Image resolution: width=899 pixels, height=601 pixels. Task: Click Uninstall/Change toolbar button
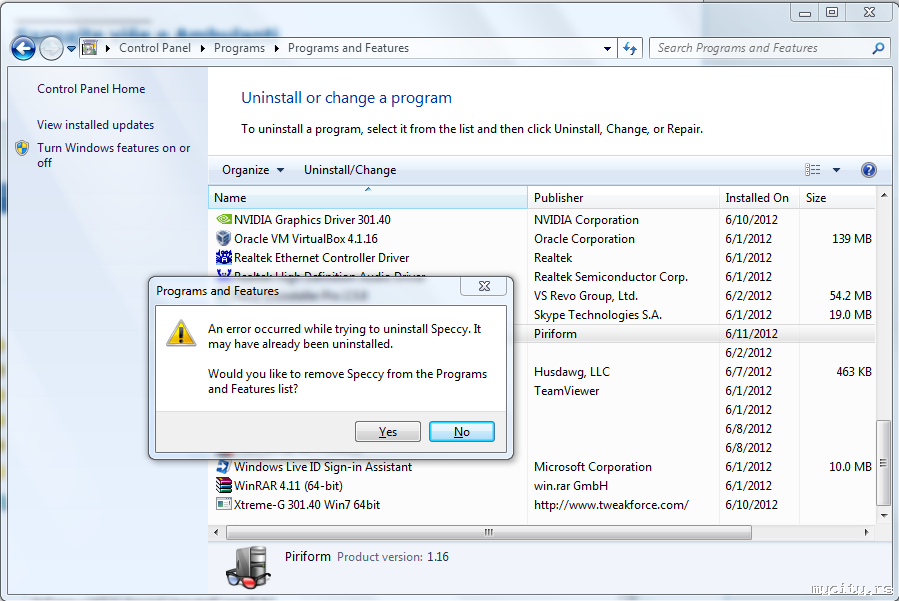click(x=350, y=170)
